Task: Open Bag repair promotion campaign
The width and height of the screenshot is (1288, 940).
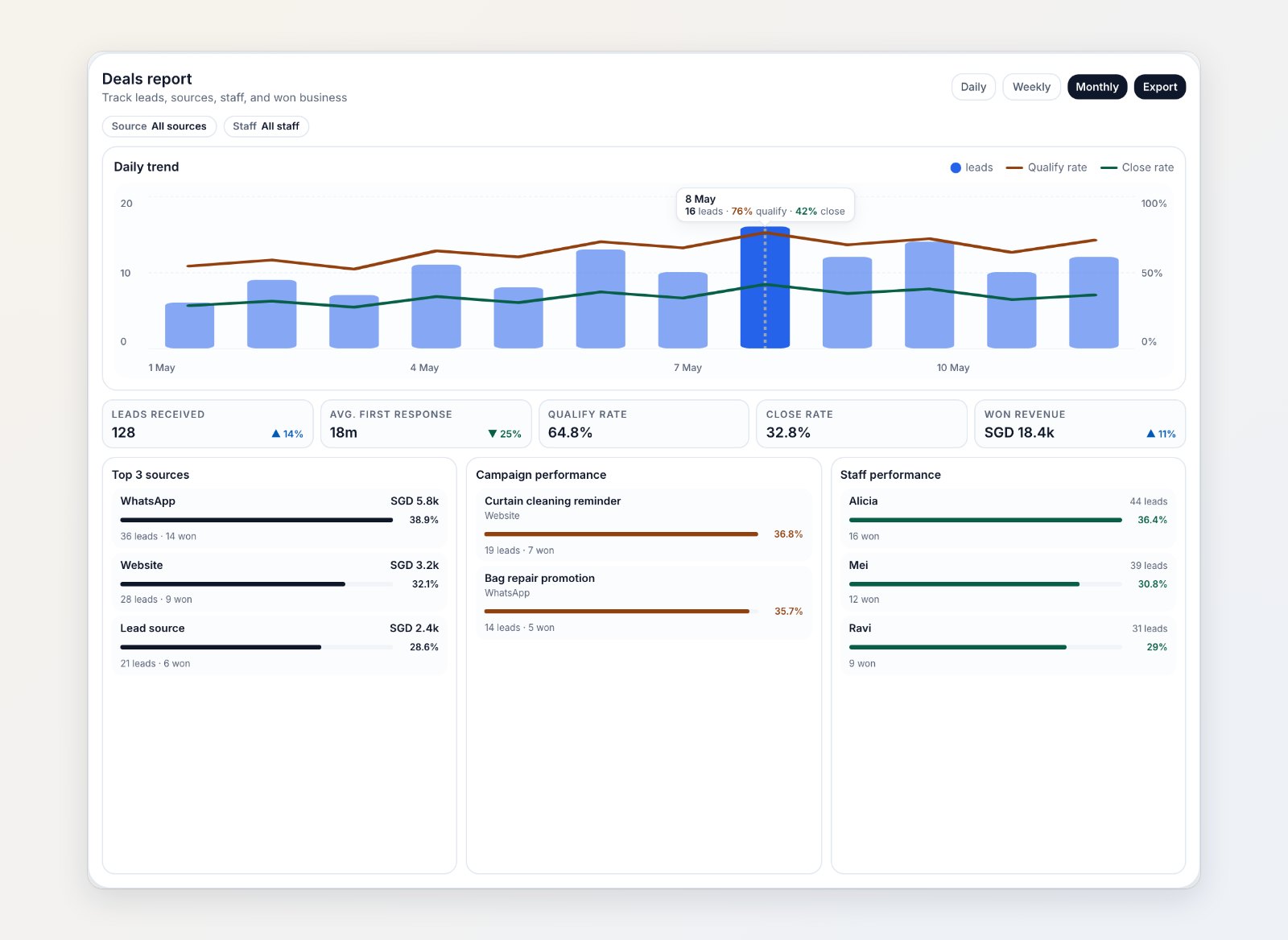Action: coord(643,602)
